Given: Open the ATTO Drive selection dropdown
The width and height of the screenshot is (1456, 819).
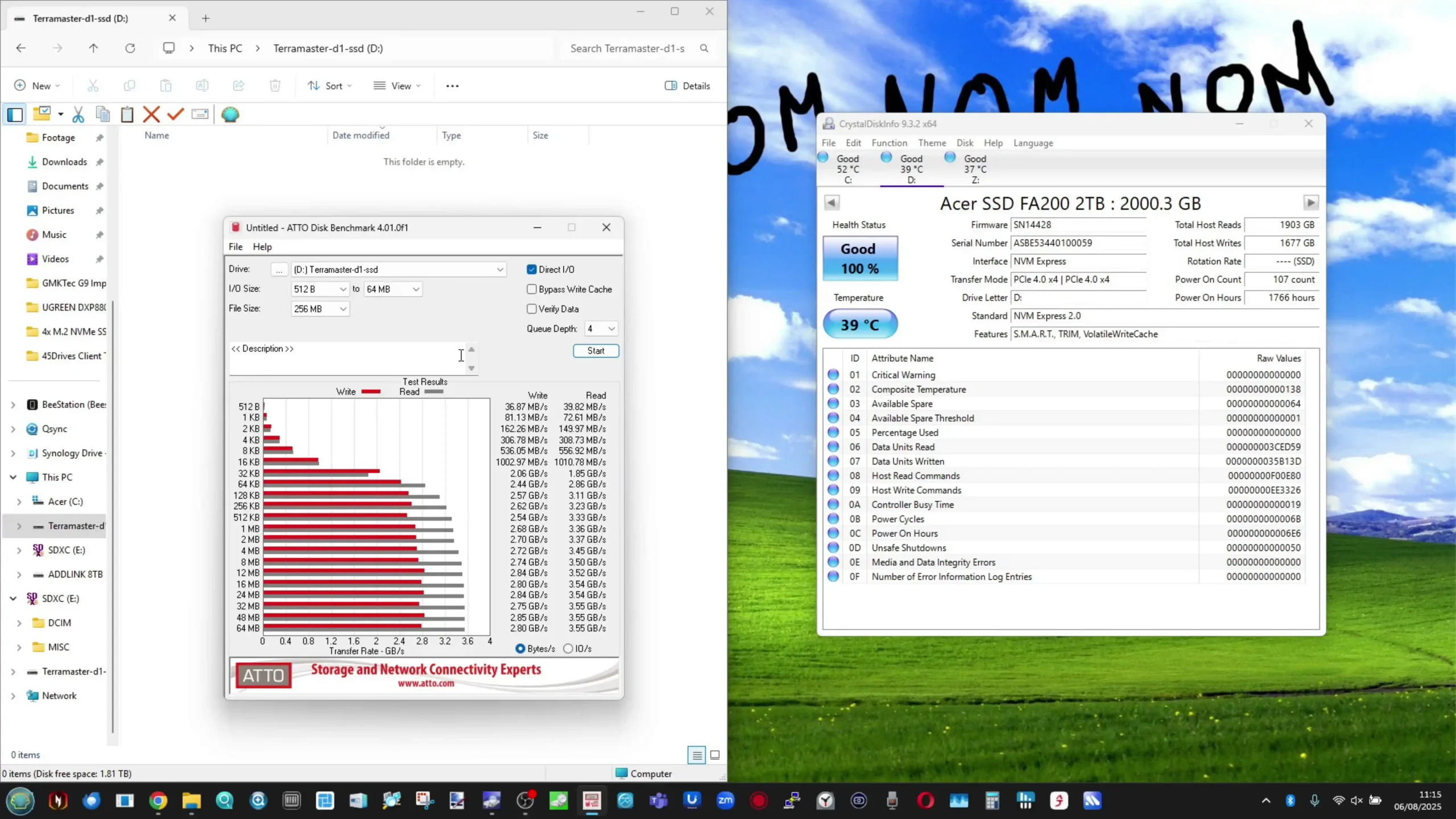Looking at the screenshot, I should [399, 270].
